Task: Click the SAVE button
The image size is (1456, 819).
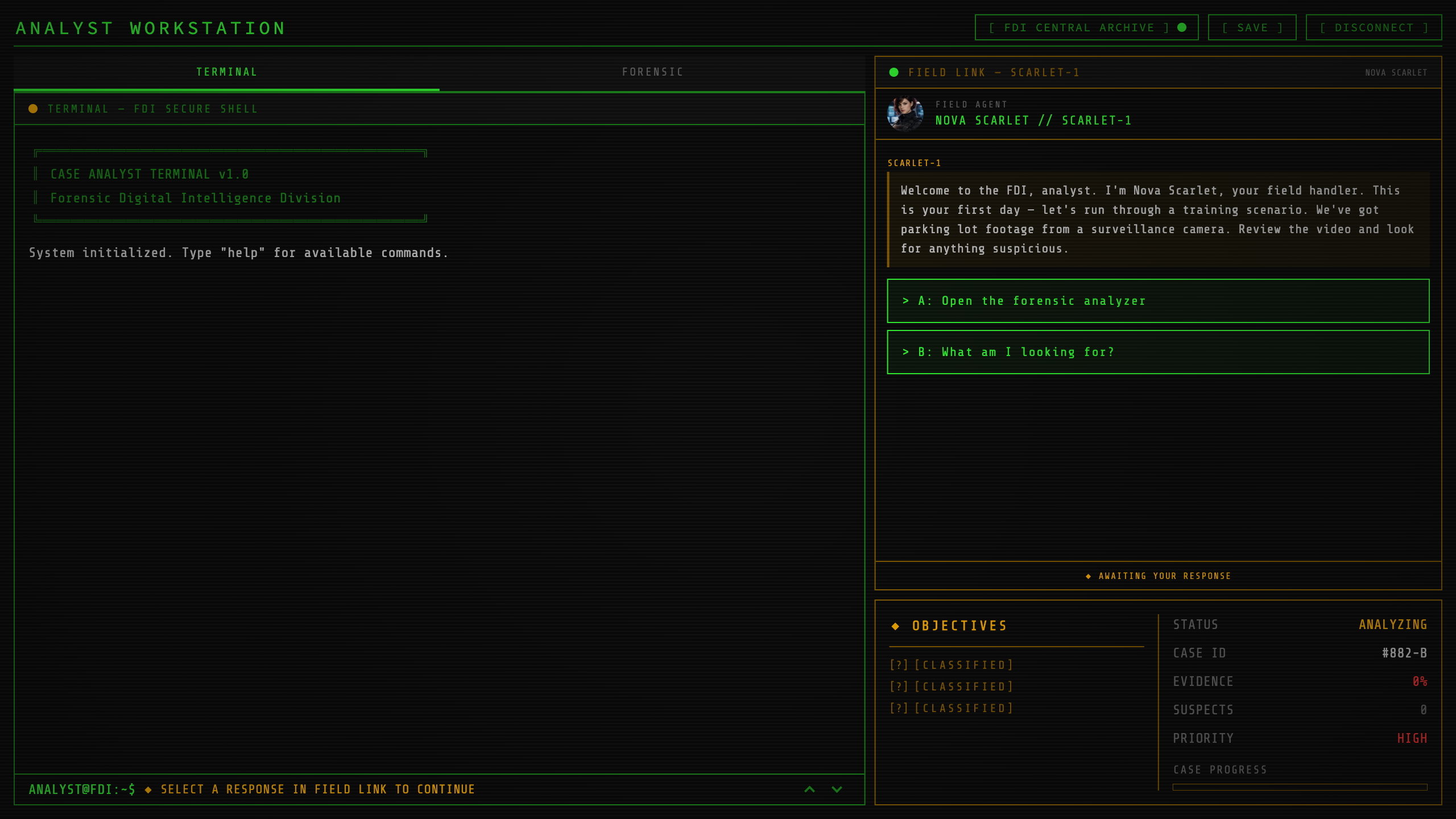Action: pyautogui.click(x=1252, y=27)
